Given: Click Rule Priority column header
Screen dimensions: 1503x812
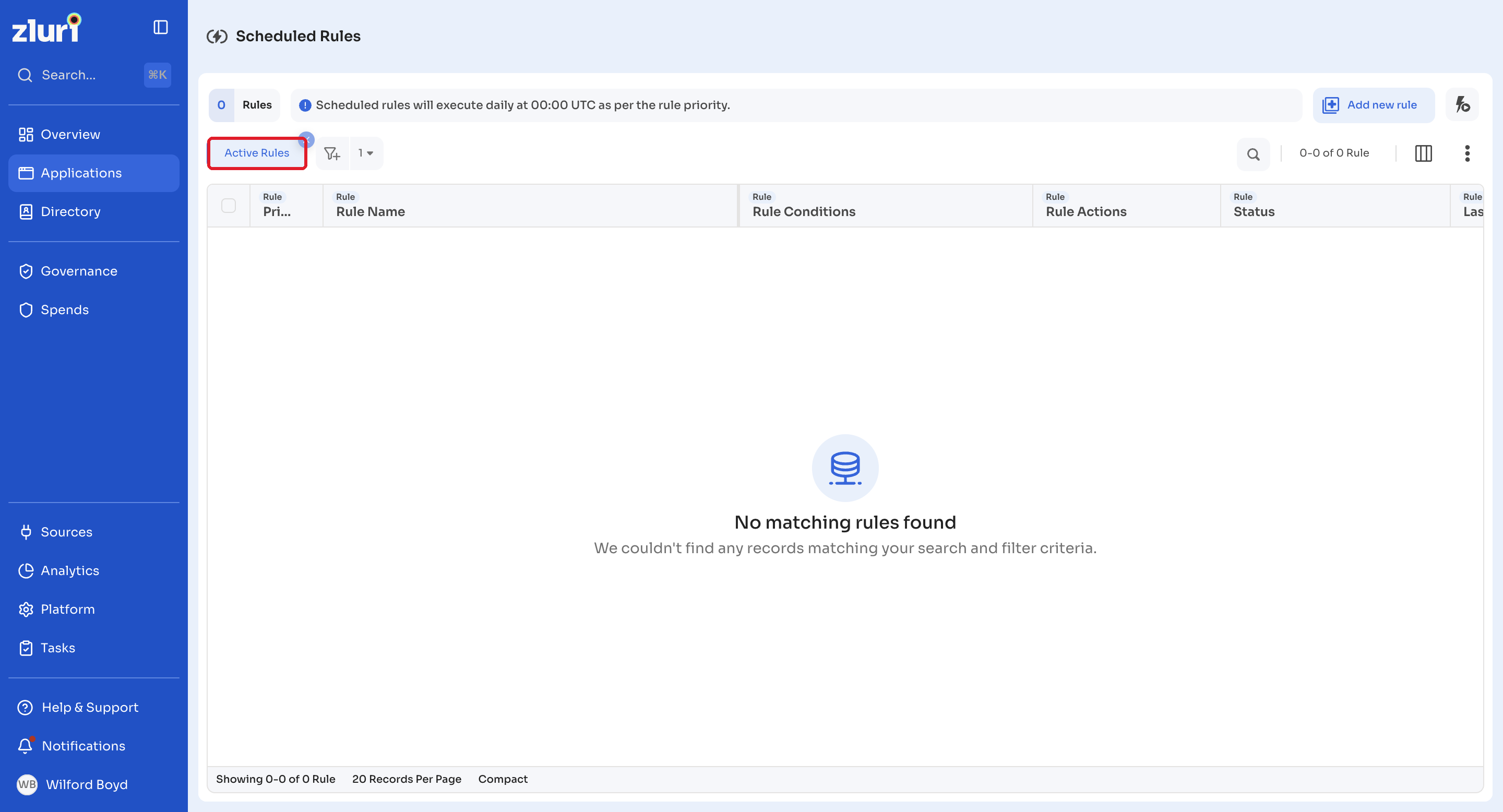Looking at the screenshot, I should coord(286,205).
